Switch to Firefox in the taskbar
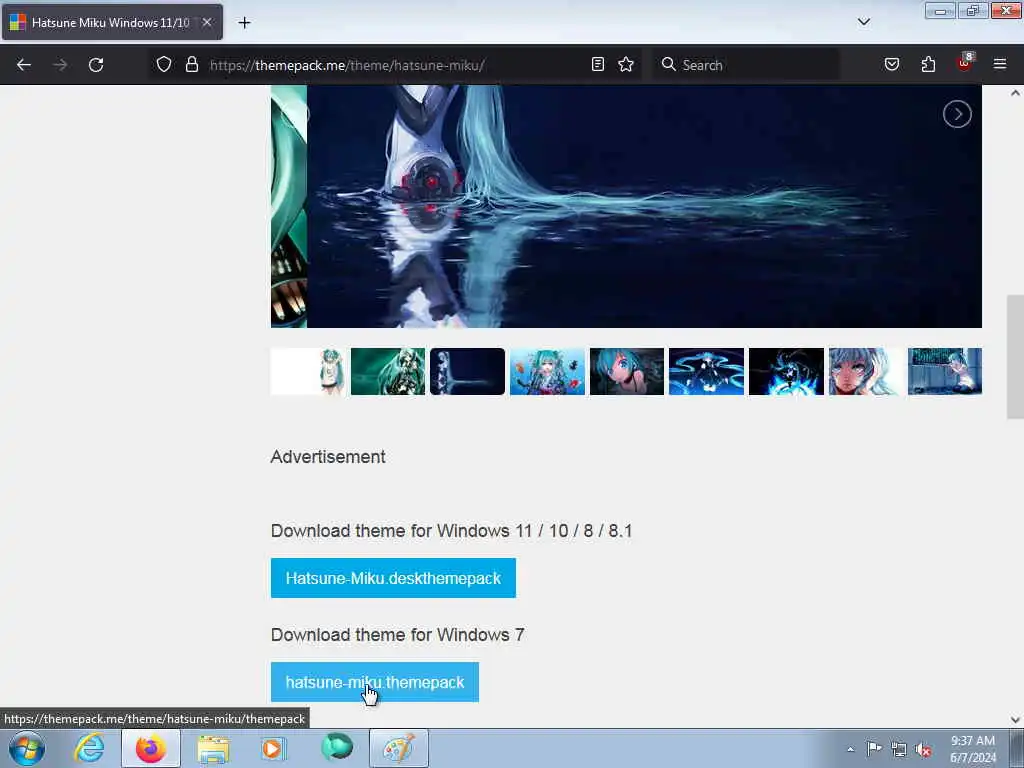Viewport: 1024px width, 768px height. [151, 748]
